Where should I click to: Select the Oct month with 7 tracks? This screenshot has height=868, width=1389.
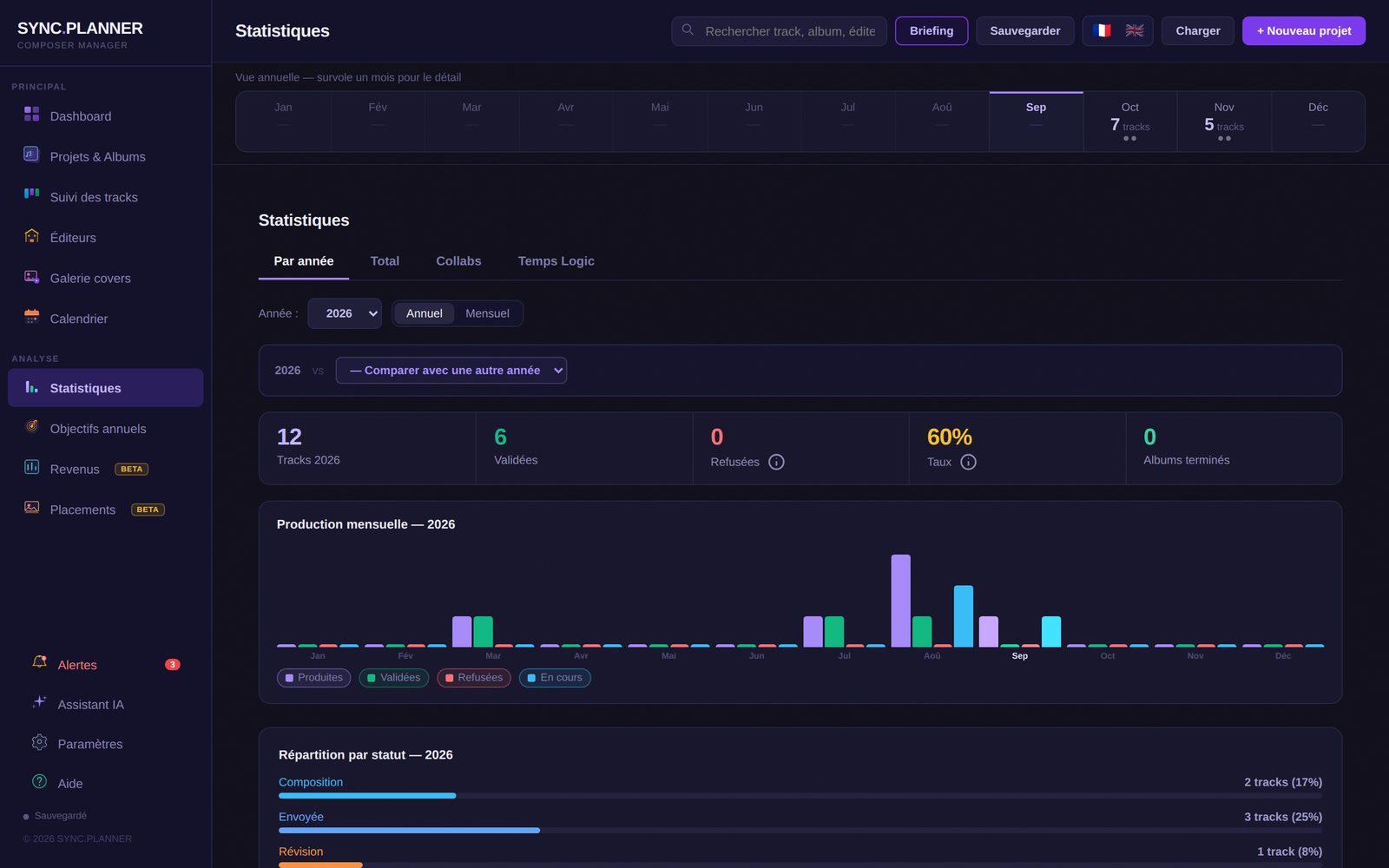pos(1129,122)
